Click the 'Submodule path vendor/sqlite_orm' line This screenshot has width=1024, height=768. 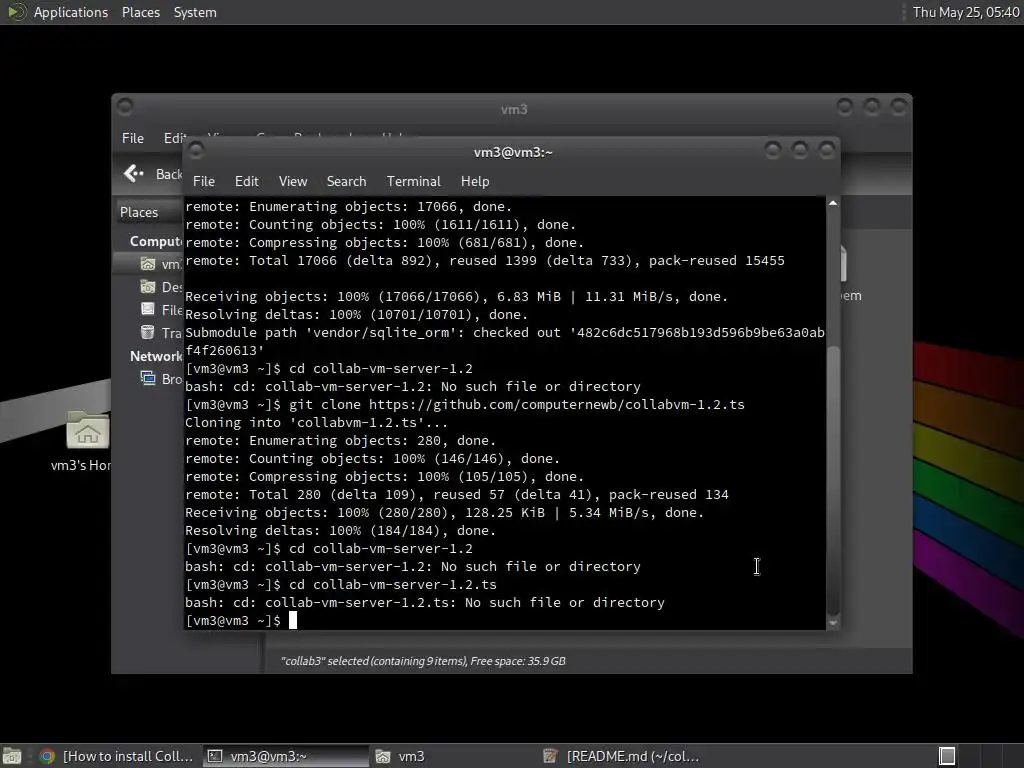point(505,342)
